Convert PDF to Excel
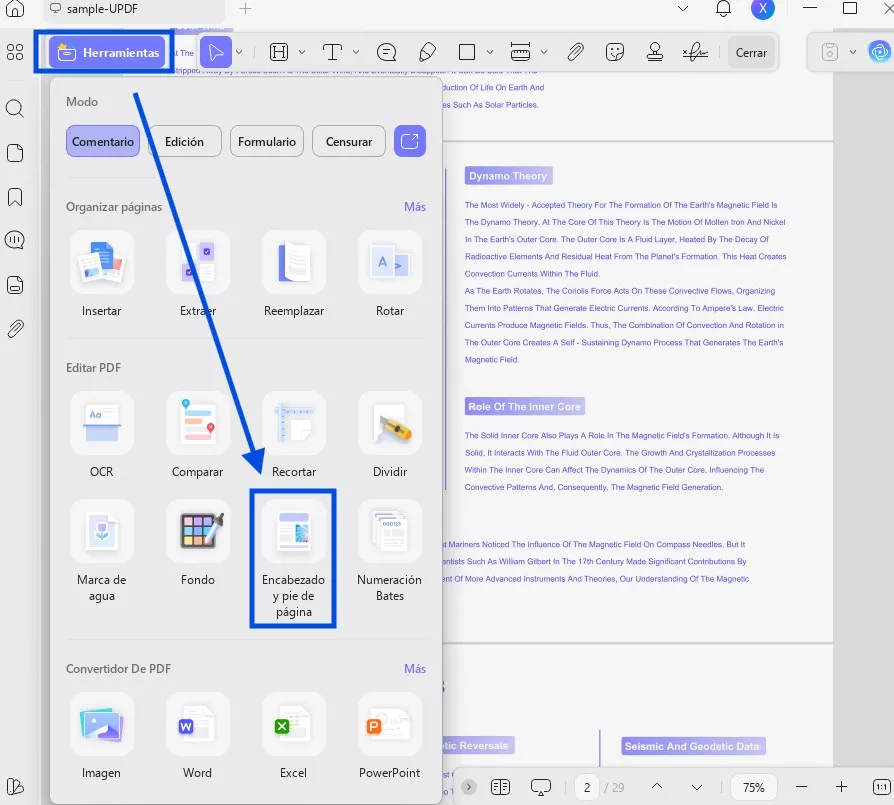894x805 pixels. (x=294, y=737)
